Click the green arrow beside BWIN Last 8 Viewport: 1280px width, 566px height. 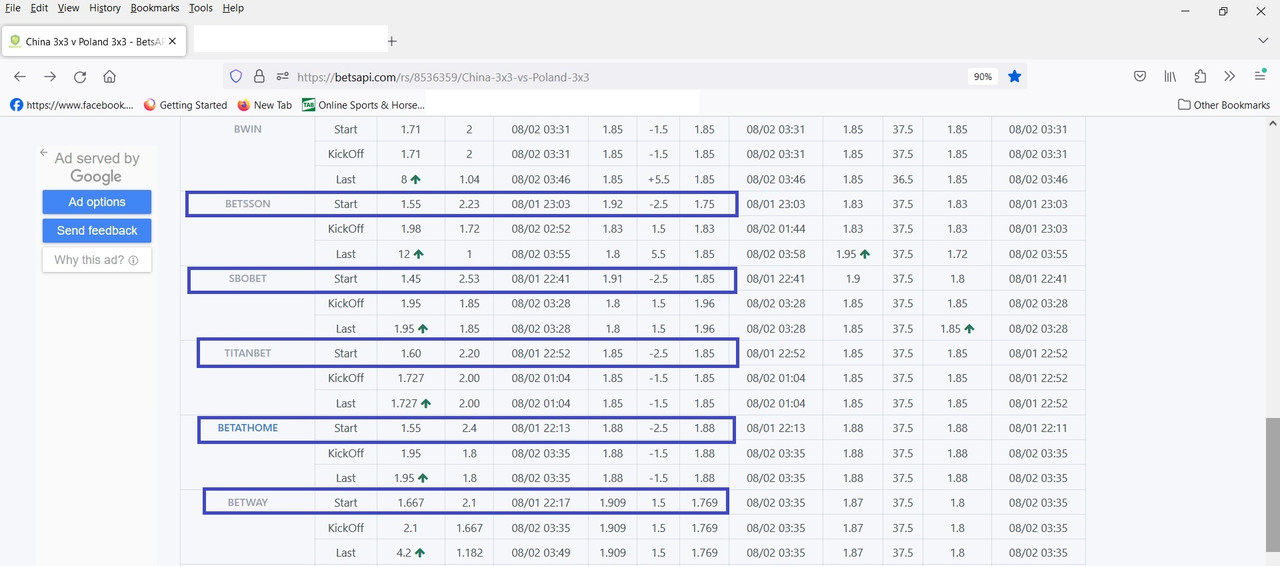(x=415, y=180)
